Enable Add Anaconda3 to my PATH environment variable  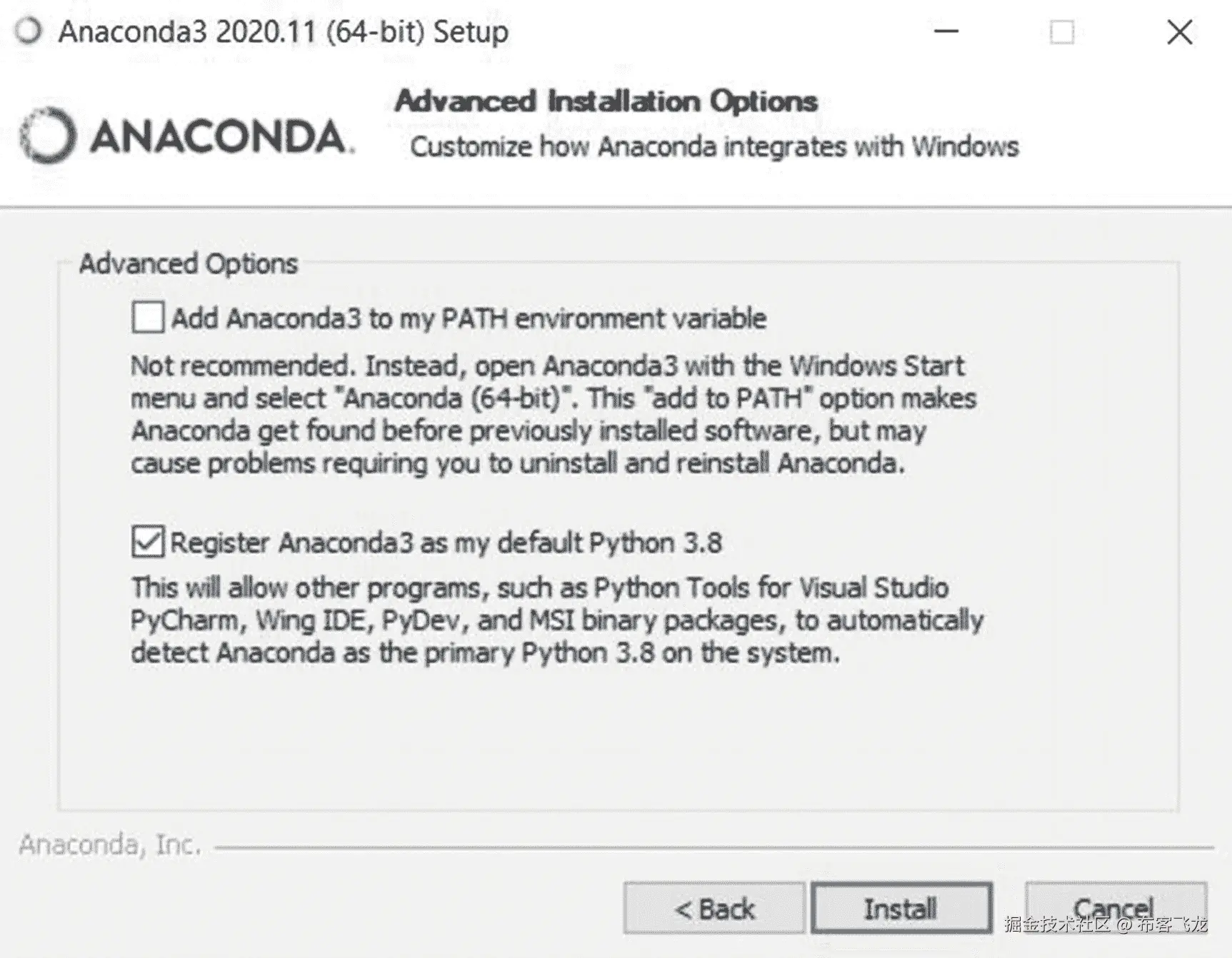click(x=147, y=316)
